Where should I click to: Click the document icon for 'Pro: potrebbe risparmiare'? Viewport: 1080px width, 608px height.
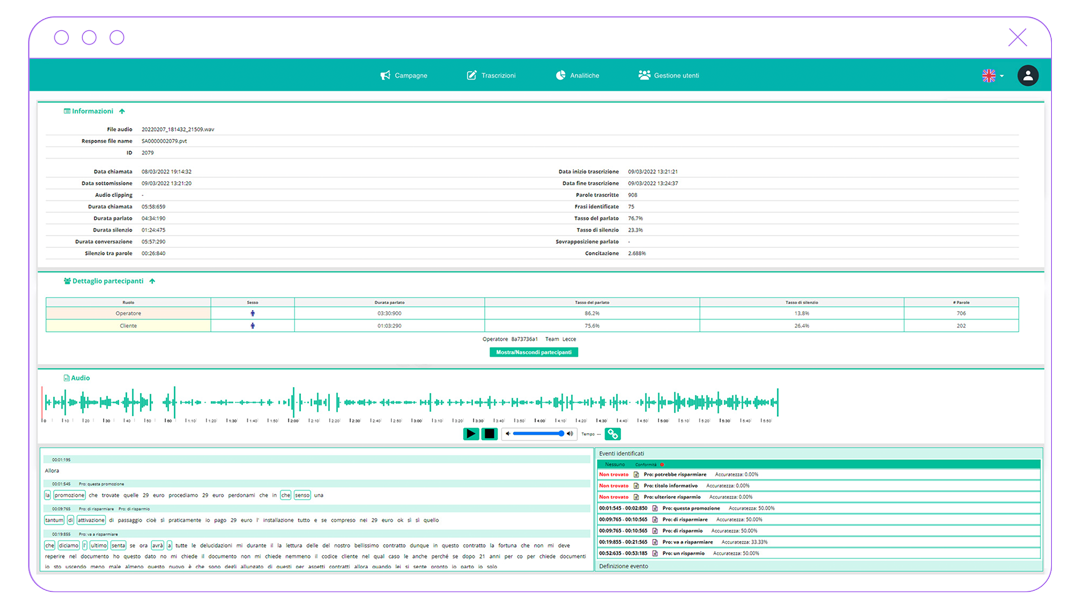coord(636,475)
